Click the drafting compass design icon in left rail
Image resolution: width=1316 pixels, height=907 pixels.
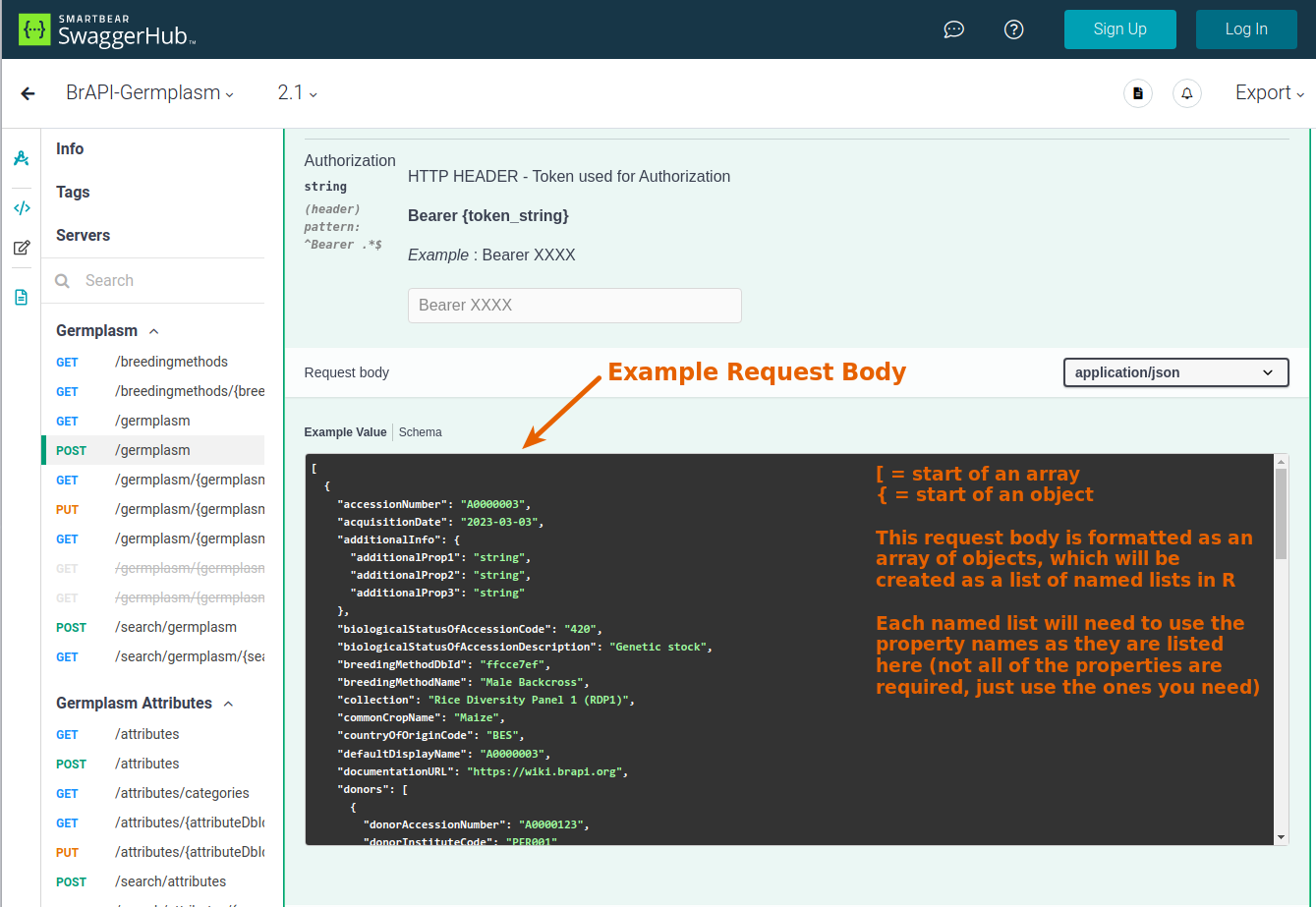coord(21,158)
